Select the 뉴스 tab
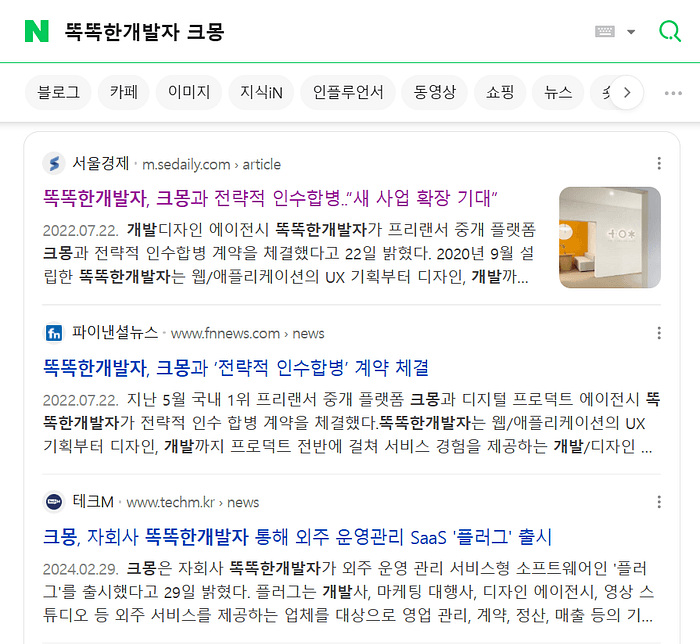Viewport: 700px width, 644px height. coord(558,92)
